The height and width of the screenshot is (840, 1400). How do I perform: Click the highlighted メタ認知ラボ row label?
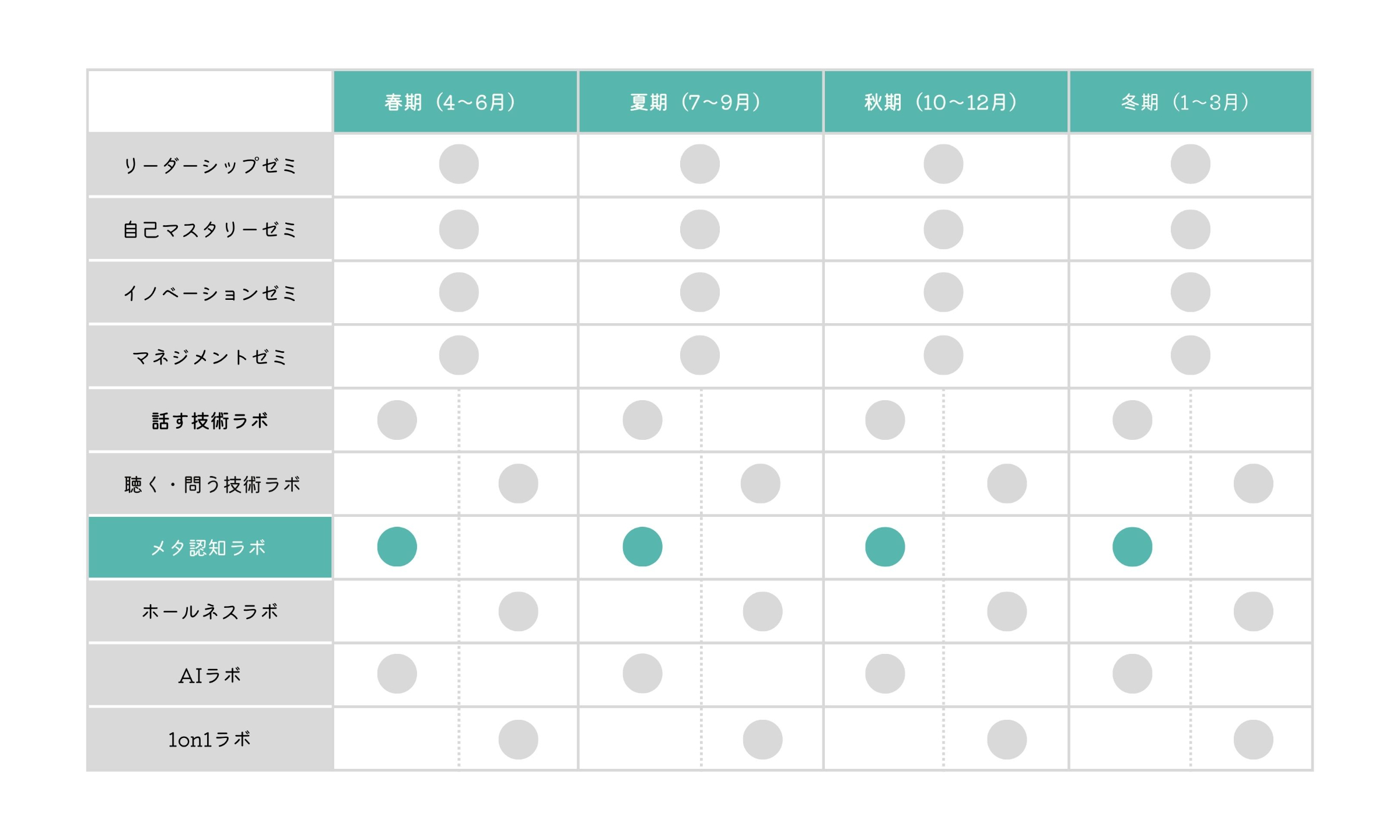coord(210,547)
